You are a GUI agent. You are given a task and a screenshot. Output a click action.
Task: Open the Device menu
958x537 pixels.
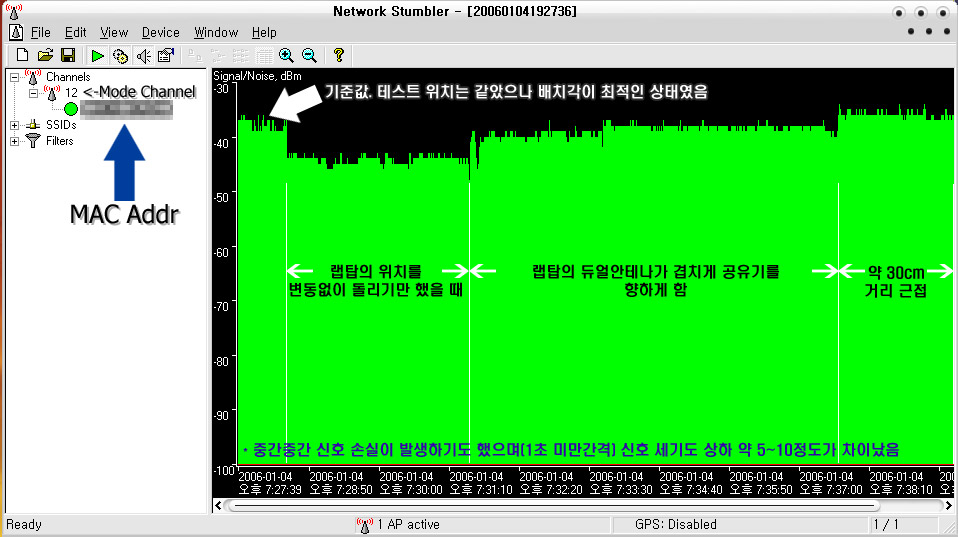point(161,32)
